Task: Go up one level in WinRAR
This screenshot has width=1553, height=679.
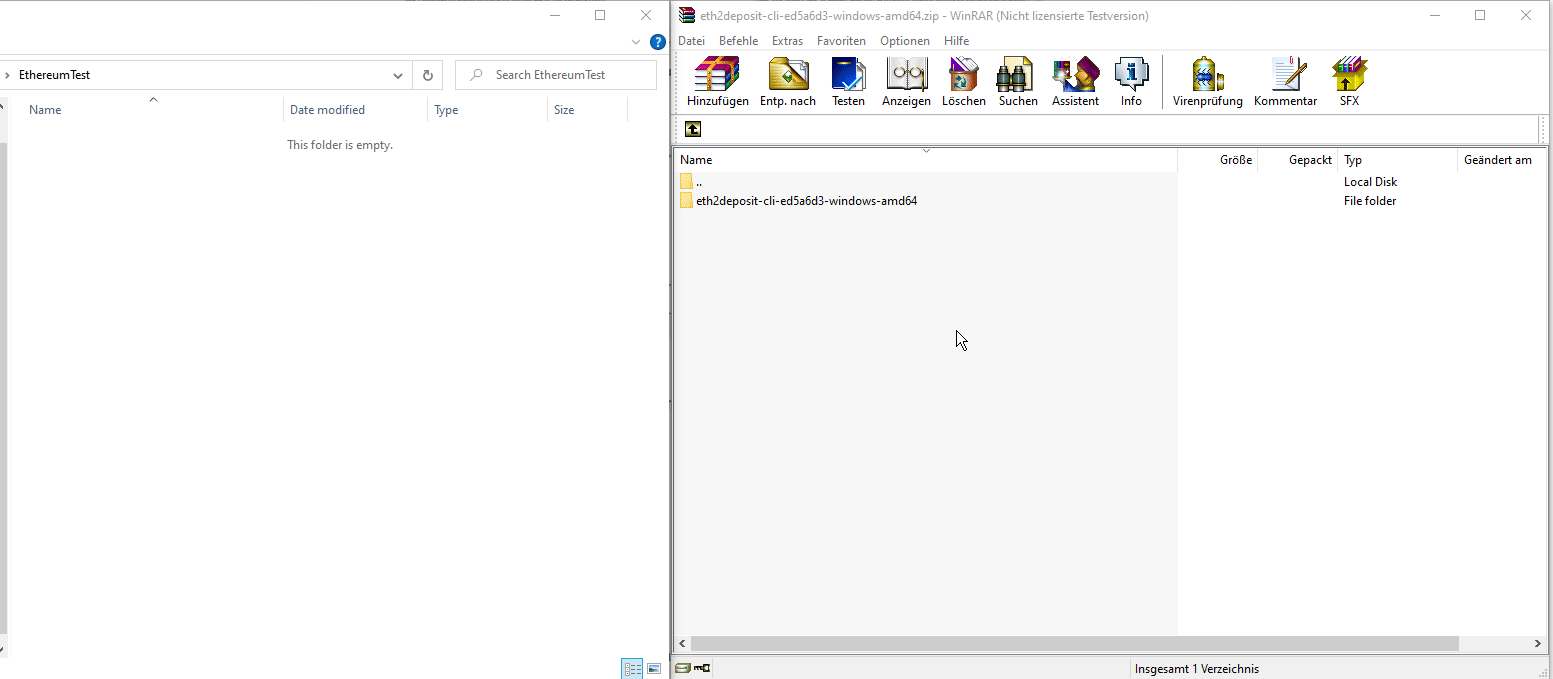Action: tap(693, 129)
